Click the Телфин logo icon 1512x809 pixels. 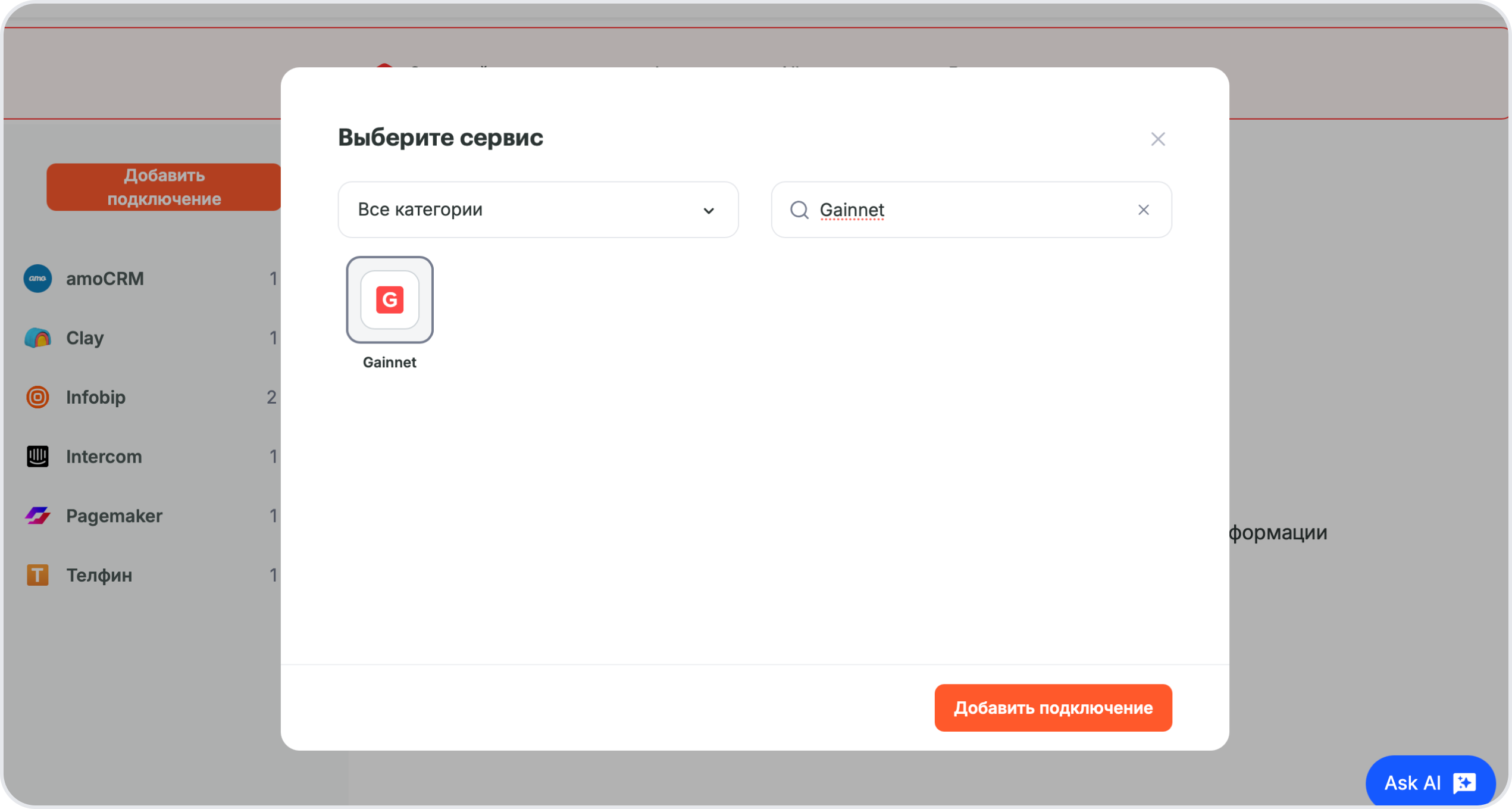pos(37,575)
